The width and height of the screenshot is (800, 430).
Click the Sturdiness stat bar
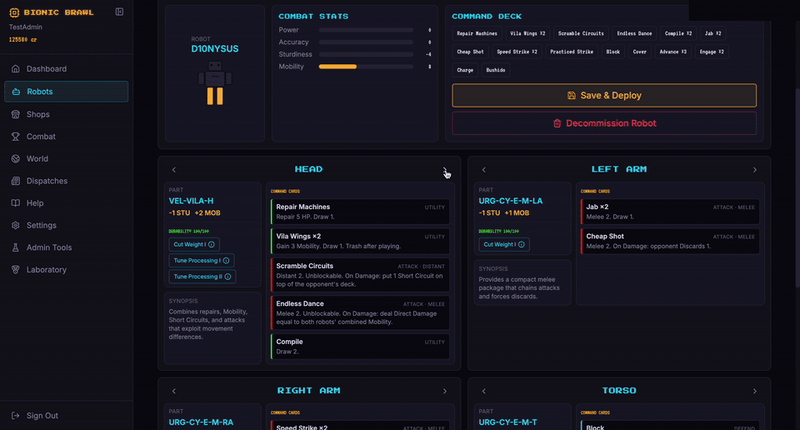(366, 54)
